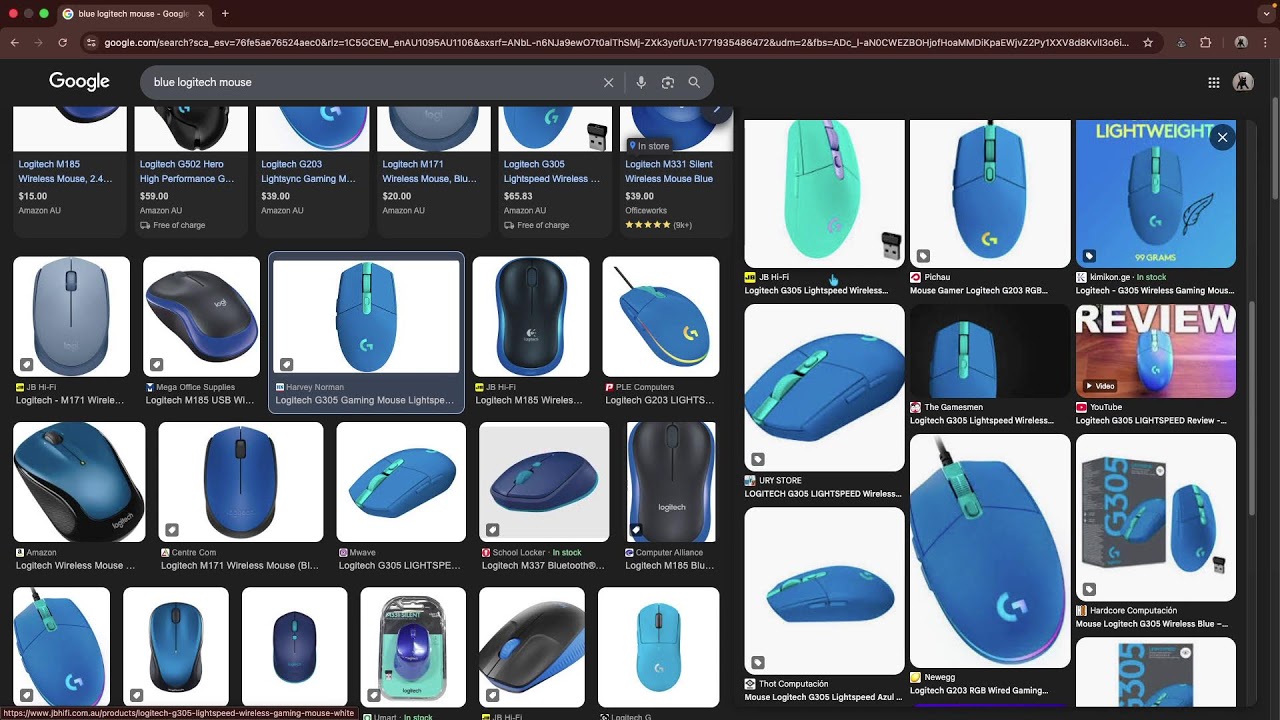Select the PLE Computers G203 thumbnail
This screenshot has width=1280, height=720.
[x=661, y=316]
